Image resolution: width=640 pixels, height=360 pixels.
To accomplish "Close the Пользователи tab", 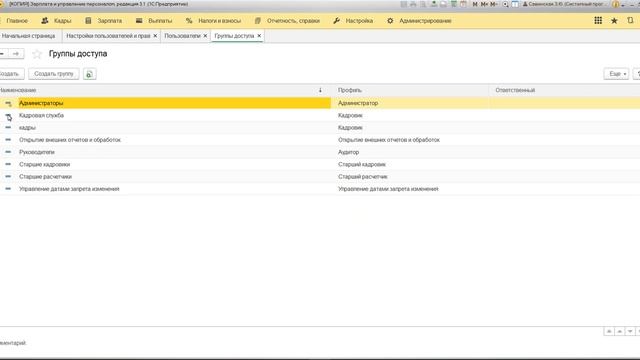I will pyautogui.click(x=205, y=36).
